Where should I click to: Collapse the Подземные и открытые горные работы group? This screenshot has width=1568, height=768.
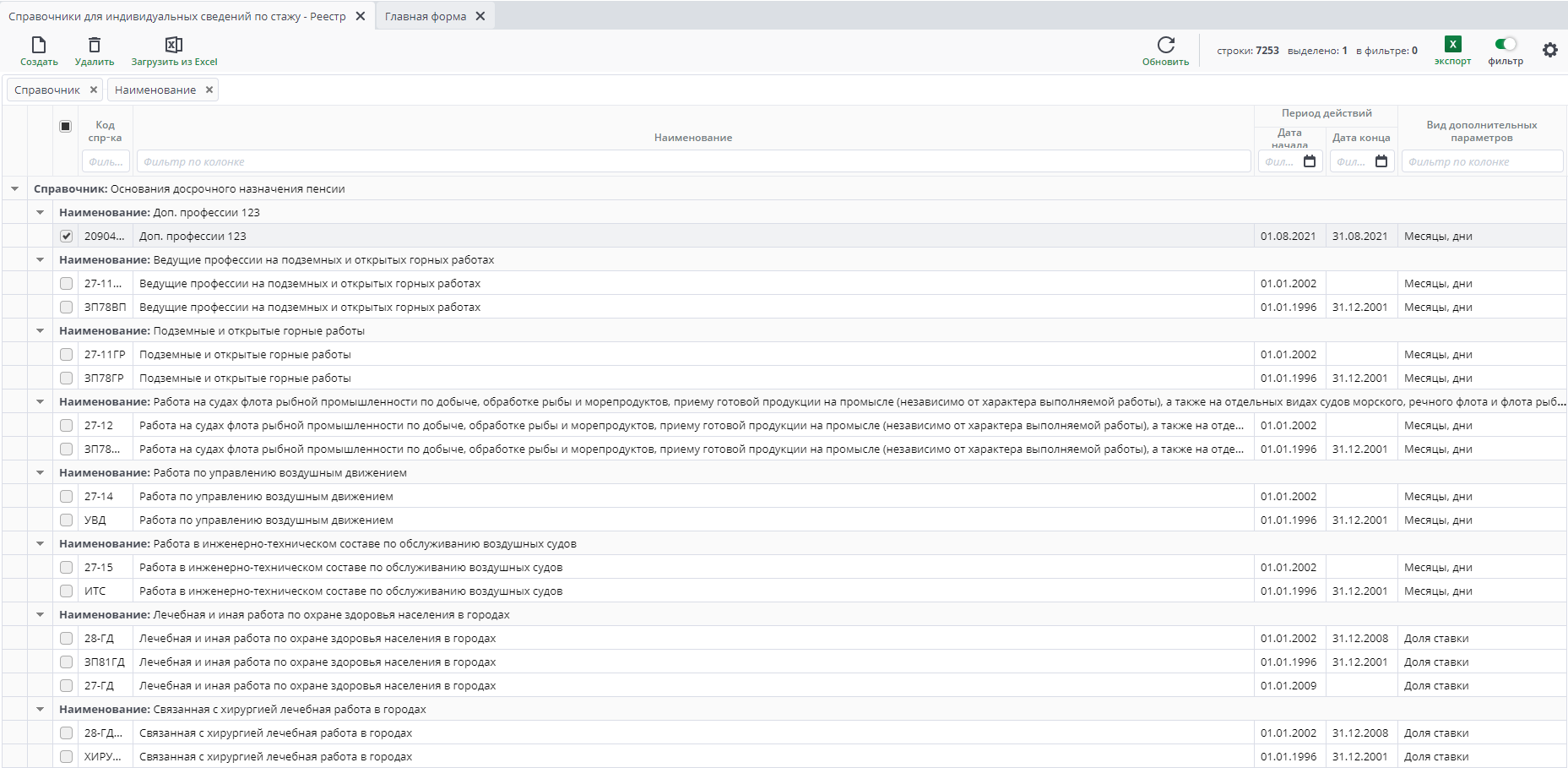[x=41, y=331]
